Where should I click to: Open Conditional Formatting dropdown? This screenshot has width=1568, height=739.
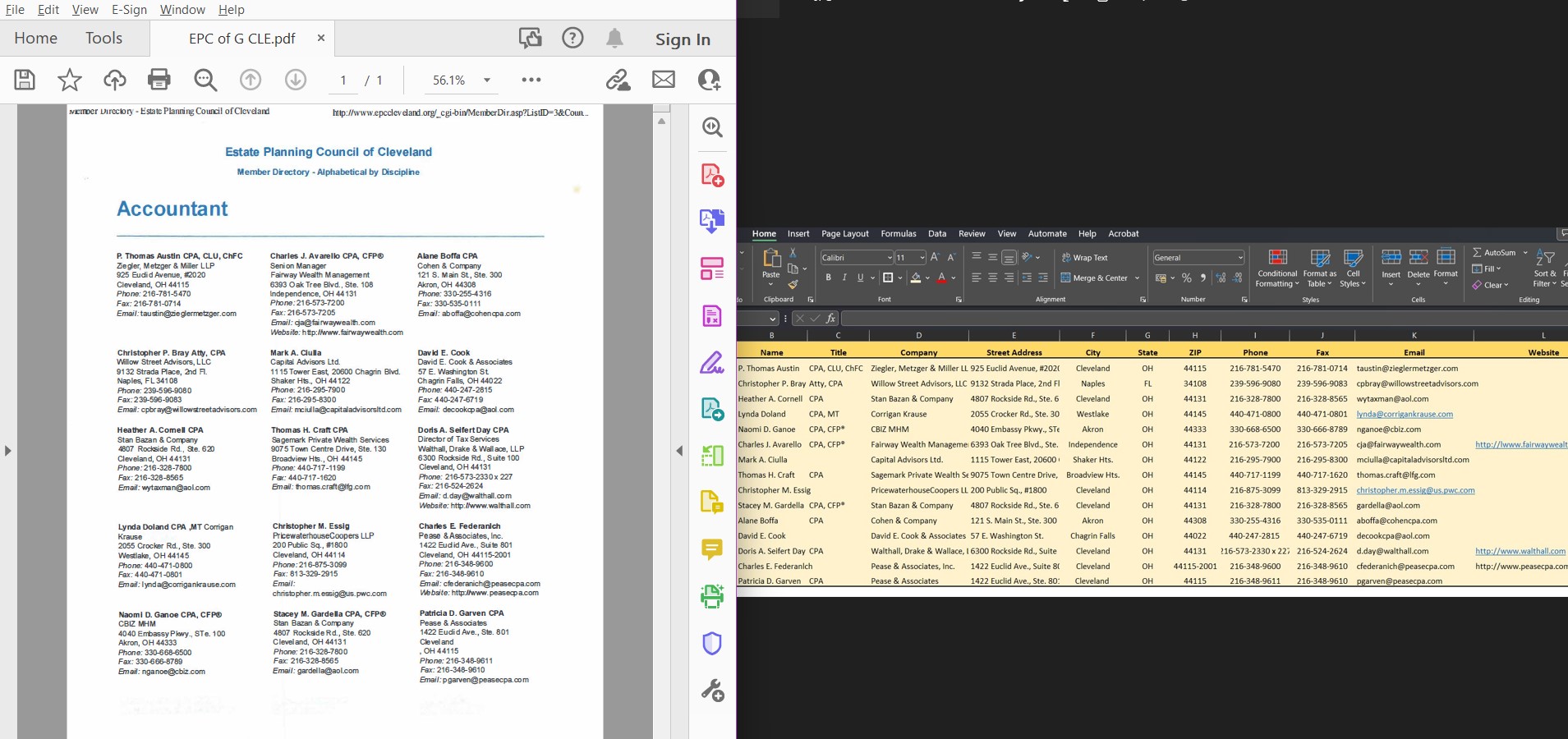tap(1277, 268)
